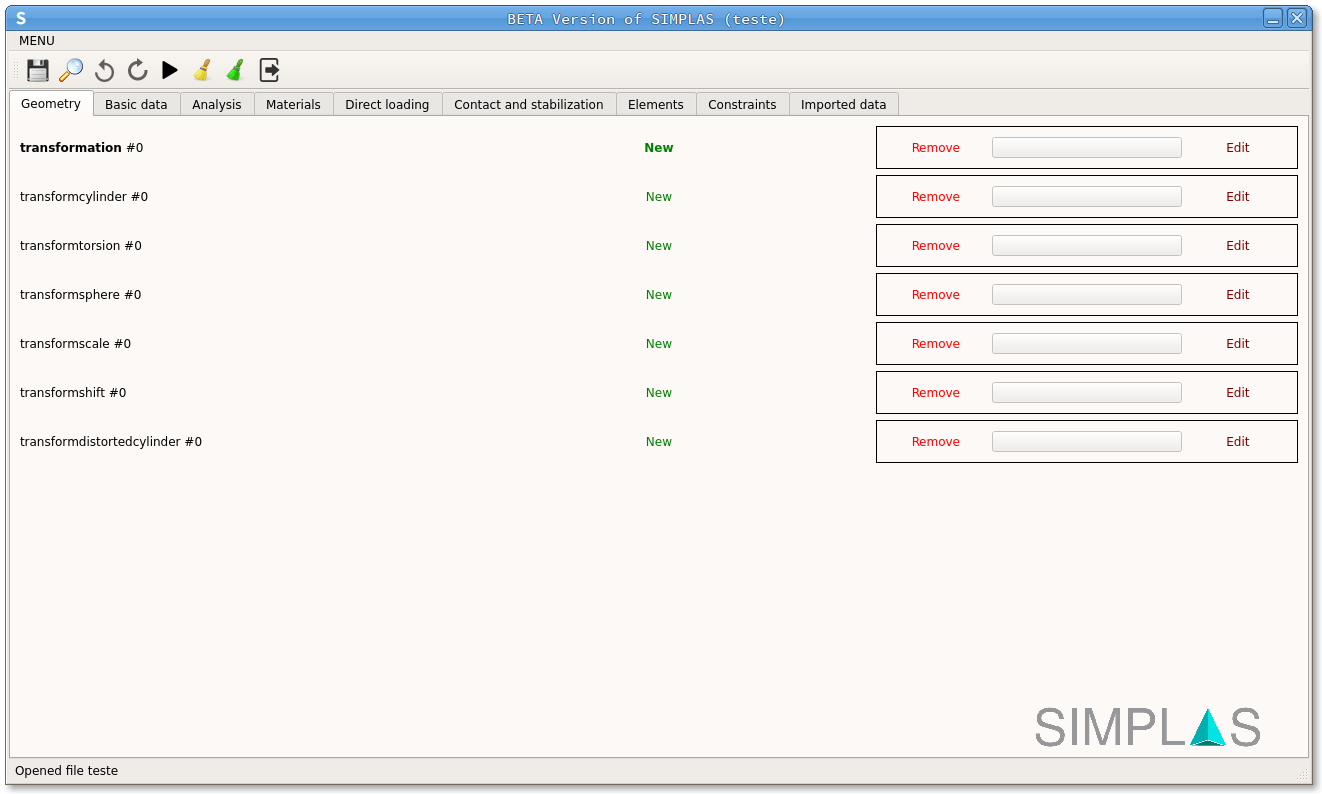1322x794 pixels.
Task: Click the exit arrow toolbar icon
Action: [269, 70]
